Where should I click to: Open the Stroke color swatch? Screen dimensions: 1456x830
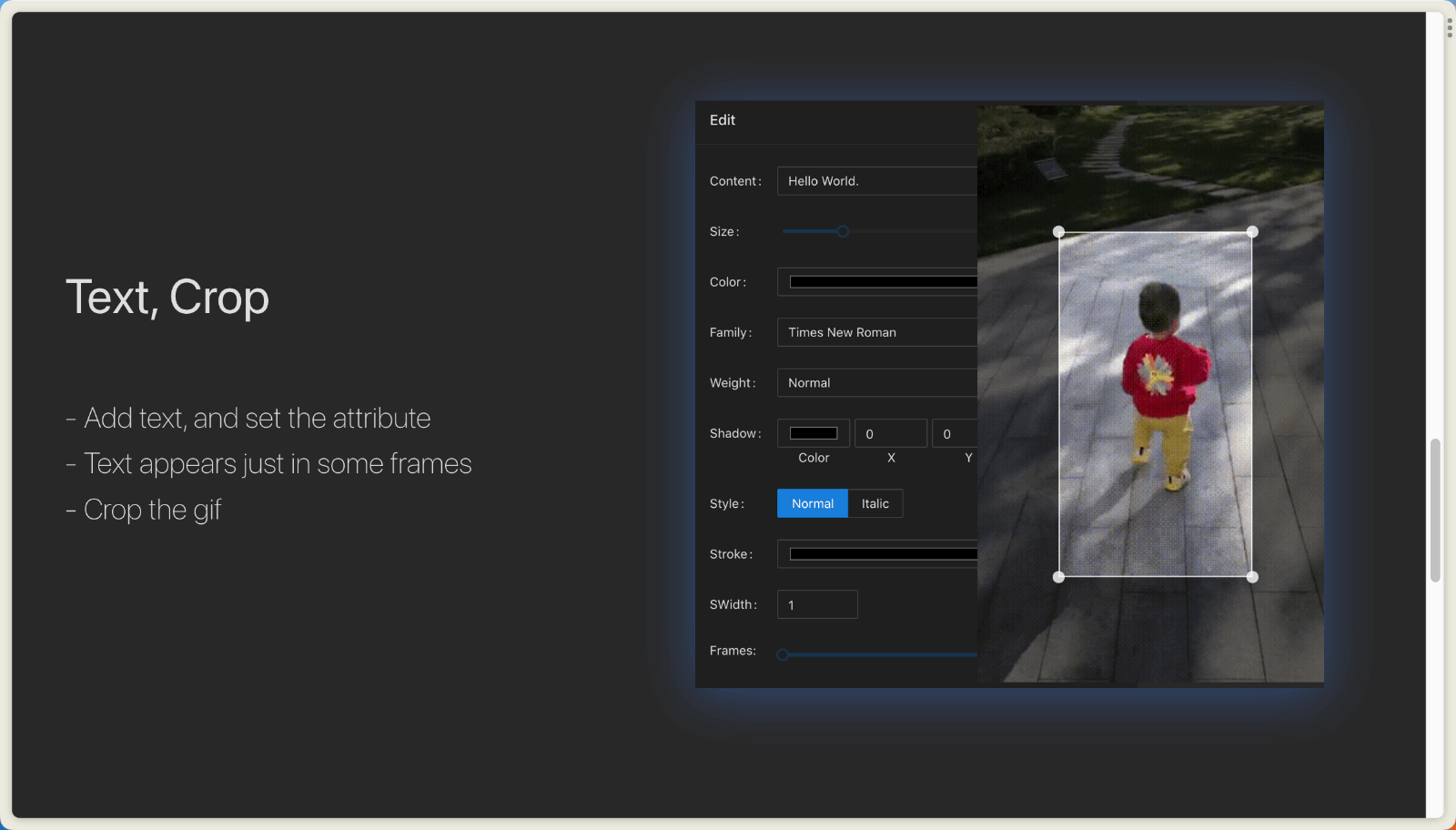(882, 554)
